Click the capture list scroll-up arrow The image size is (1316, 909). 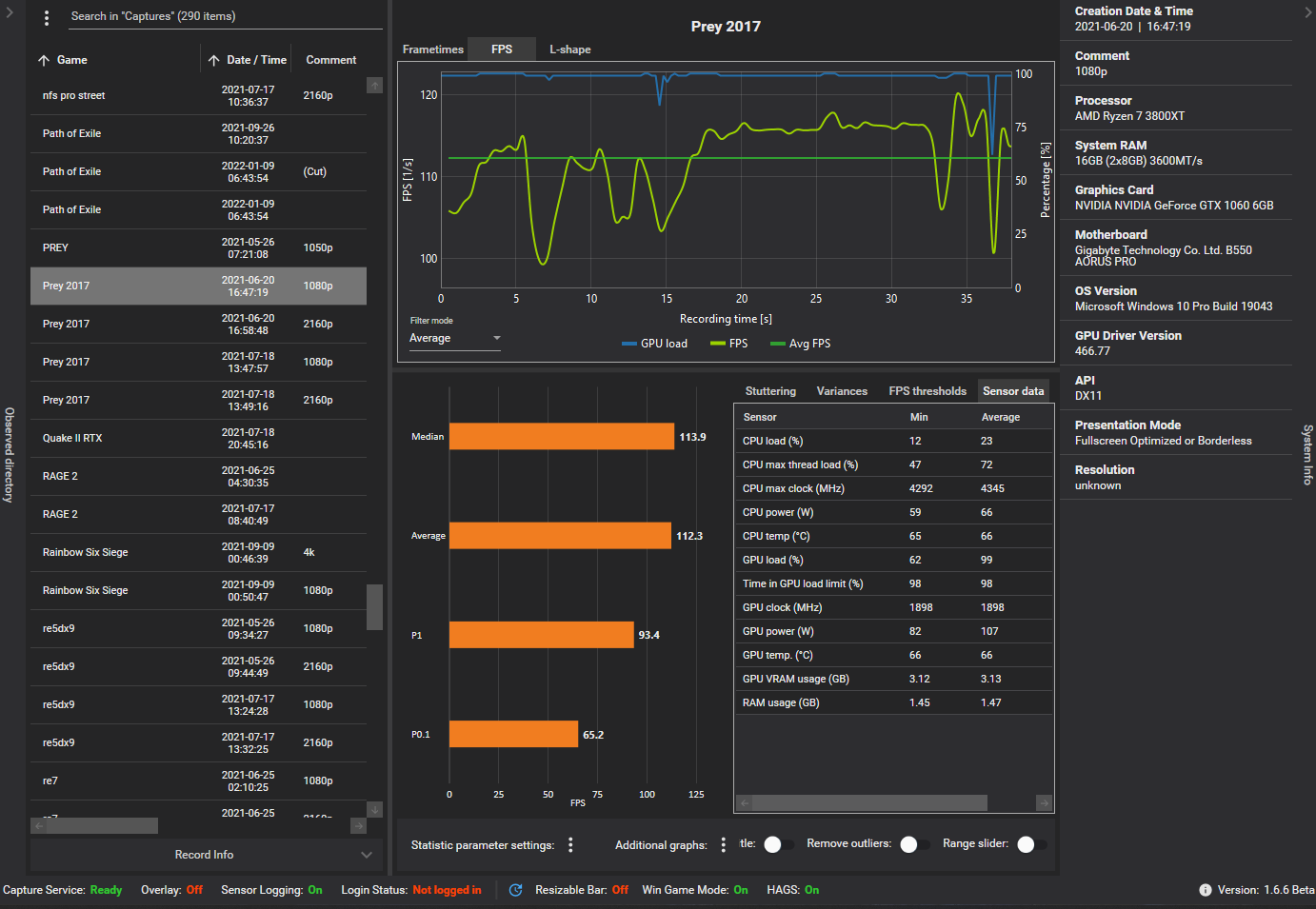pos(375,86)
